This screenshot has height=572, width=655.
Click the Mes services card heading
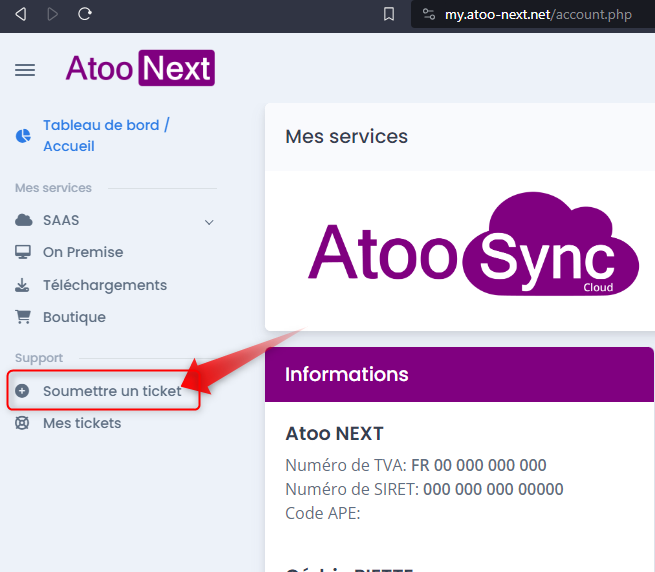pos(346,137)
